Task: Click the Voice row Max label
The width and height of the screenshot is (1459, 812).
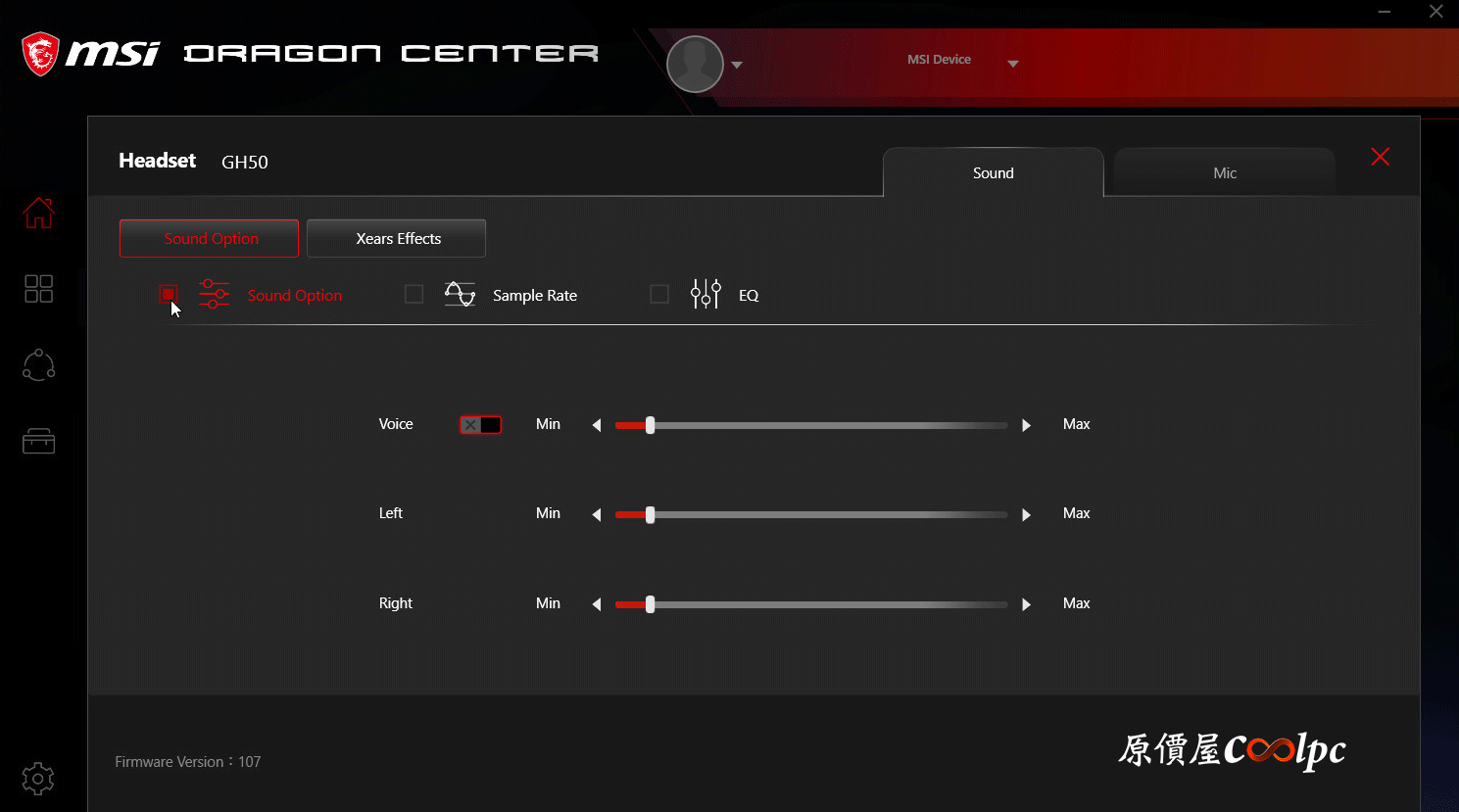Action: [1077, 424]
